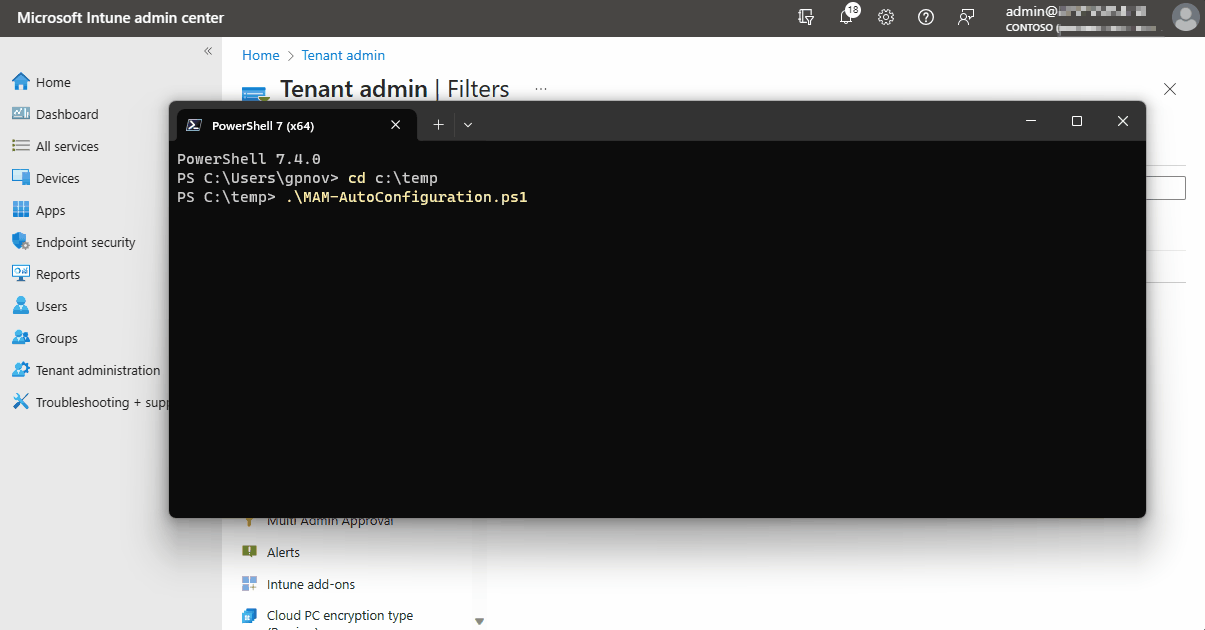Collapse the sidebar using the double chevron
This screenshot has width=1205, height=630.
click(208, 50)
